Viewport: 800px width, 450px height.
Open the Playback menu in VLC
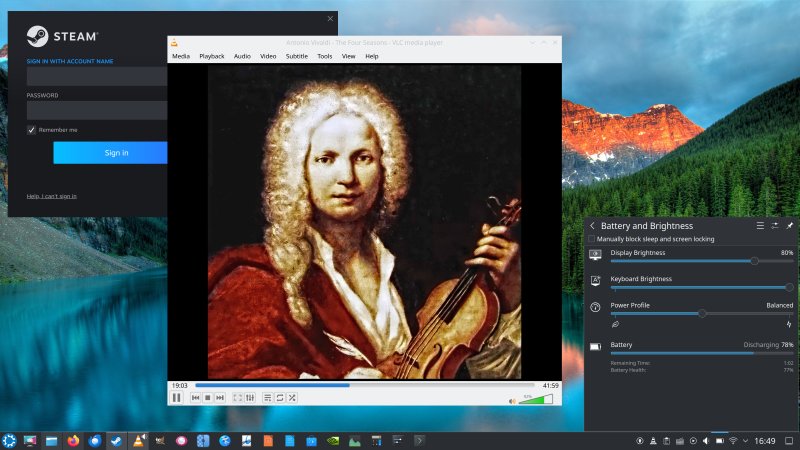[211, 56]
